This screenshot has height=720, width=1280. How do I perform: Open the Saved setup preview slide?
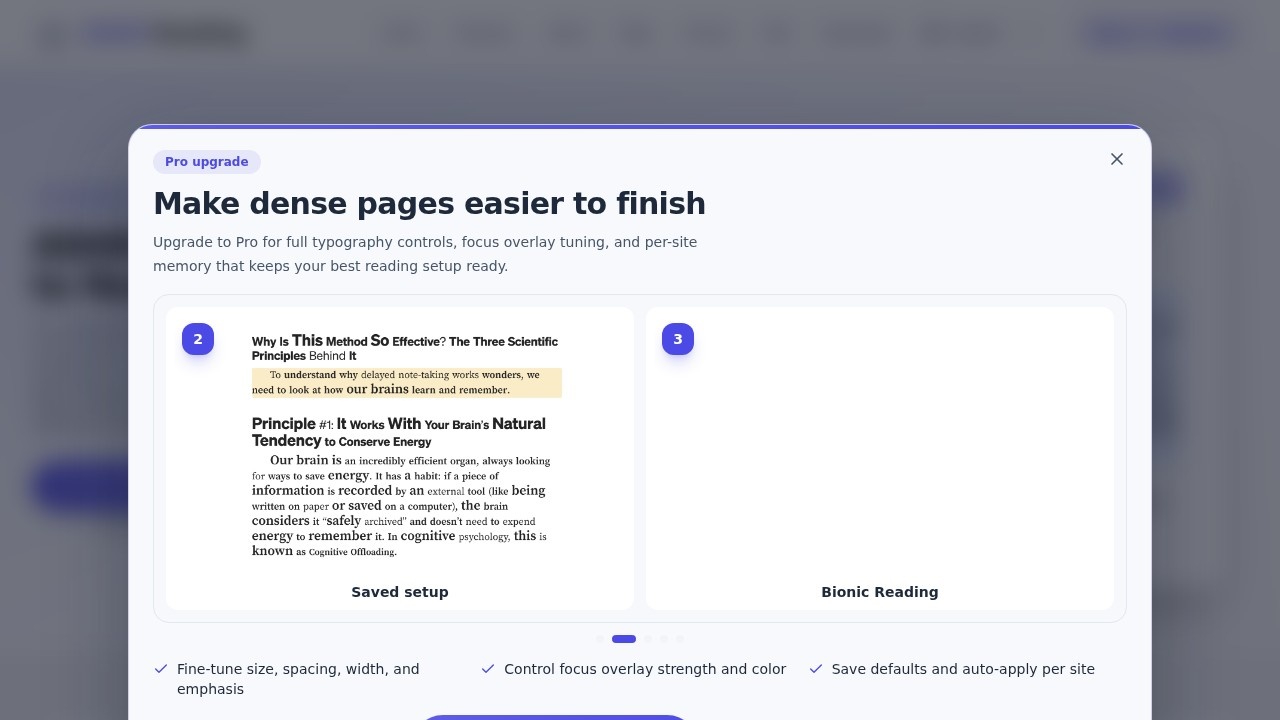(400, 458)
